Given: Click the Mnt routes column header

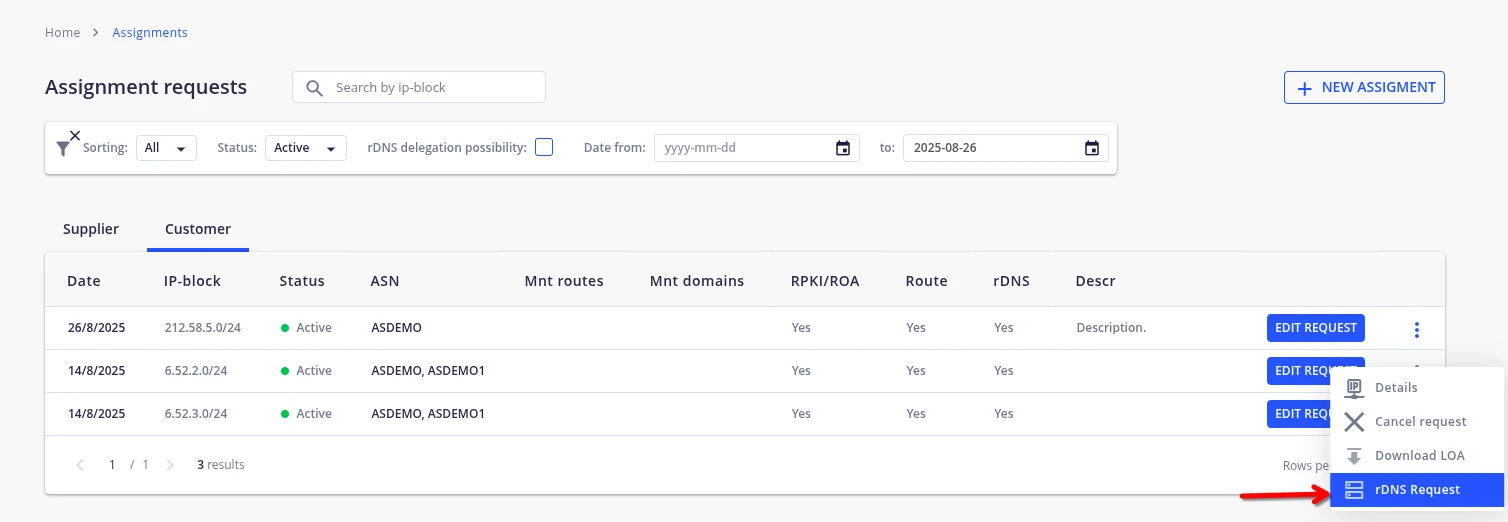Looking at the screenshot, I should (x=564, y=281).
